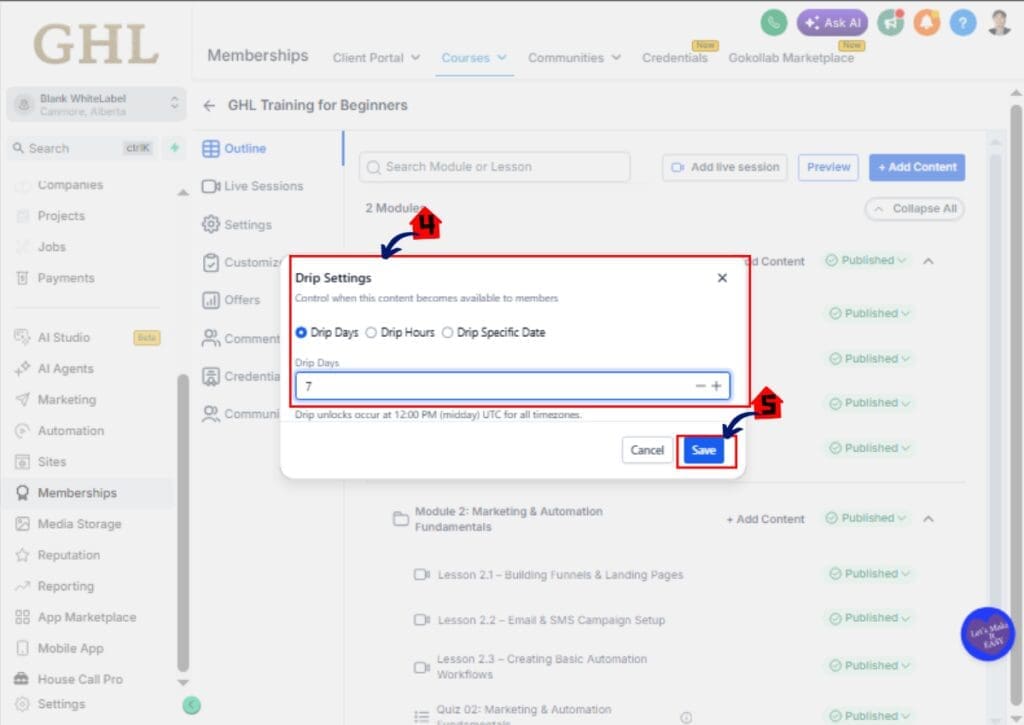
Task: Open Payments in sidebar
Action: [65, 278]
